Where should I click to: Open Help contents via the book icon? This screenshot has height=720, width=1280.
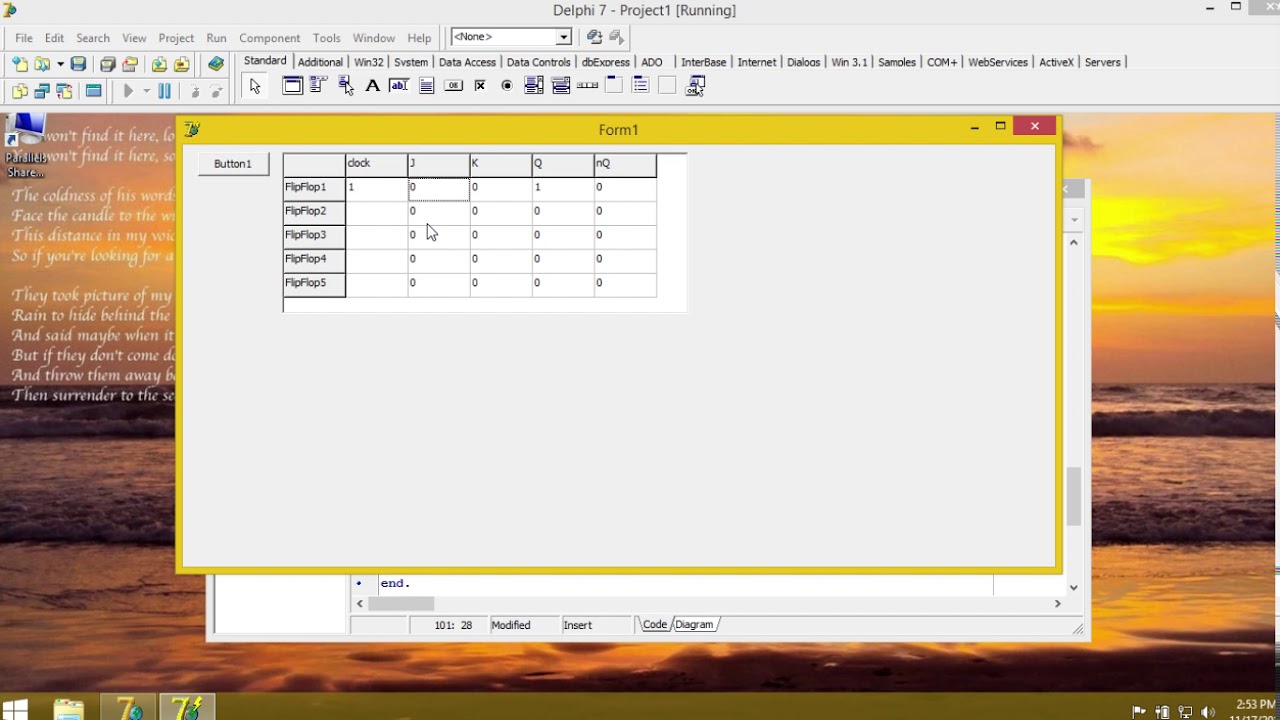point(216,64)
